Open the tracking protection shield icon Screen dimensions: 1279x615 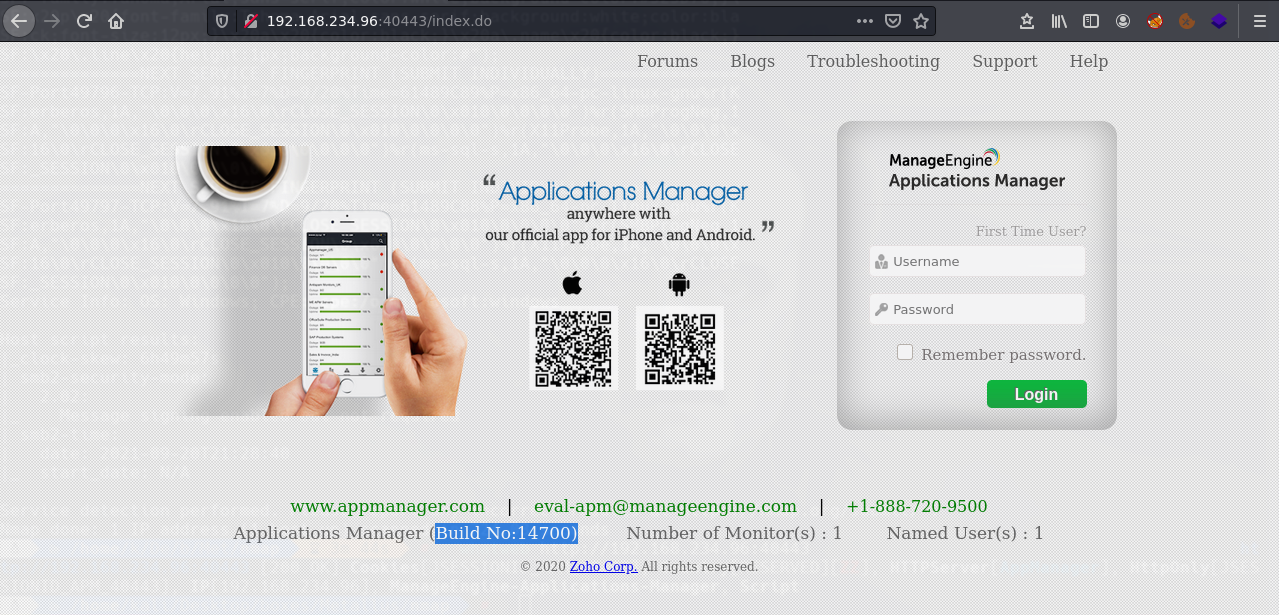pyautogui.click(x=223, y=21)
